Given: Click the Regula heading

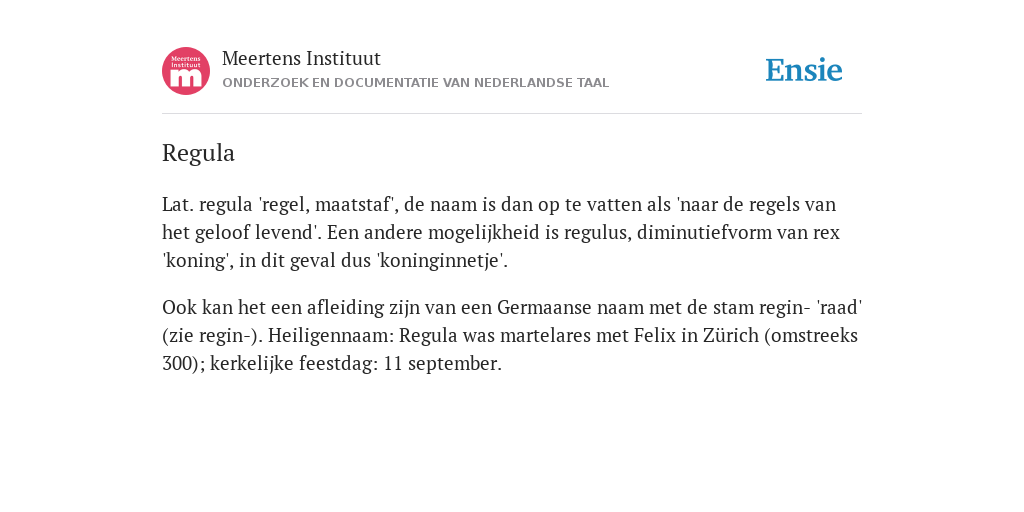Looking at the screenshot, I should tap(199, 153).
